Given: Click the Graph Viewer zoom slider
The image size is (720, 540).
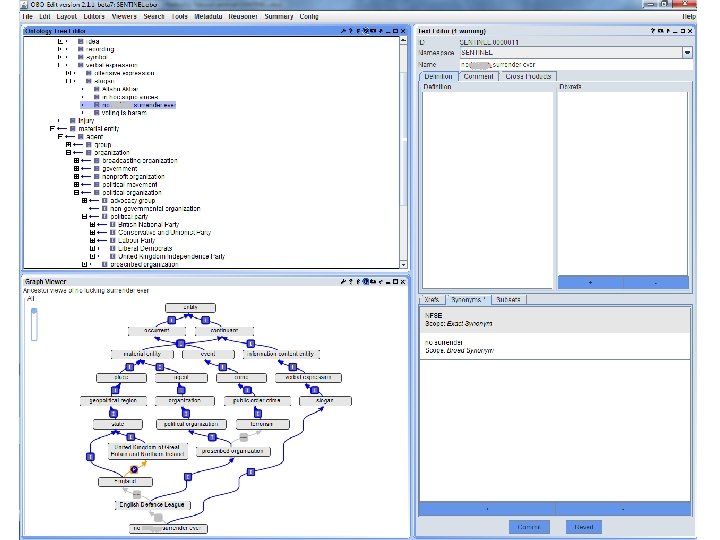Looking at the screenshot, I should tap(34, 324).
